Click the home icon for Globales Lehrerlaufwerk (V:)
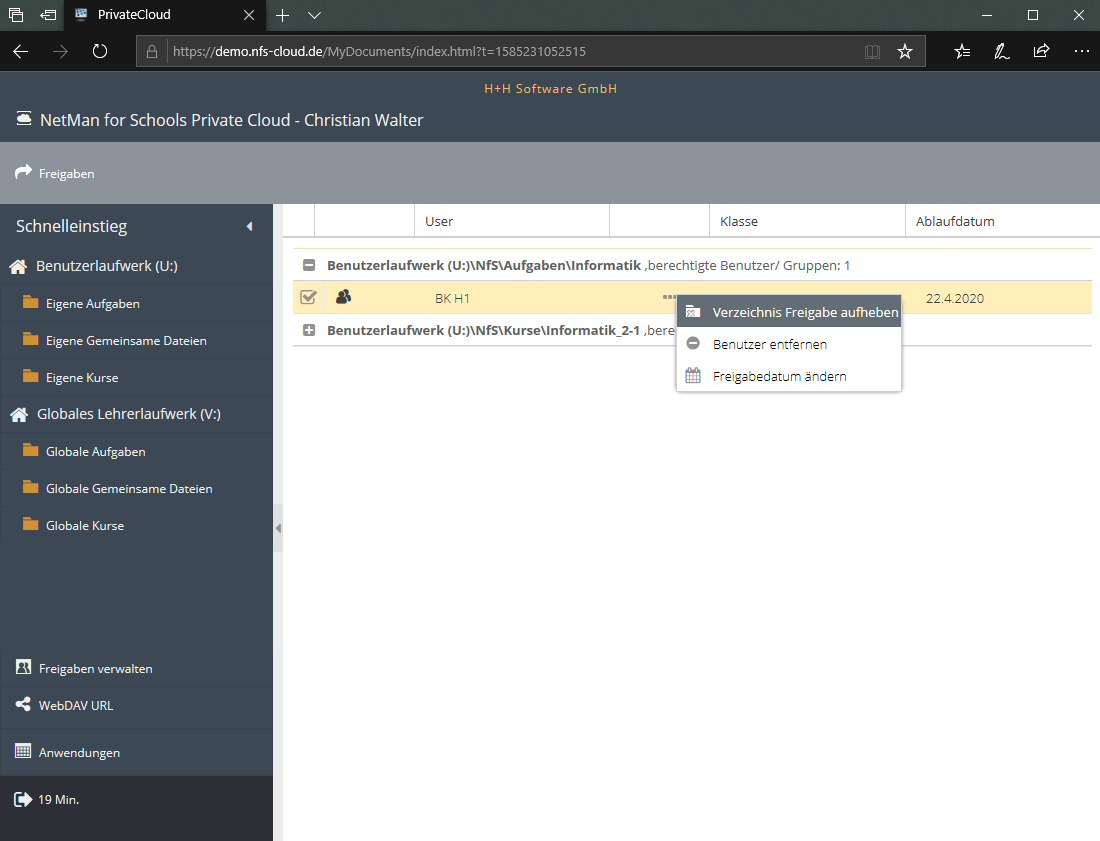1100x841 pixels. tap(19, 415)
